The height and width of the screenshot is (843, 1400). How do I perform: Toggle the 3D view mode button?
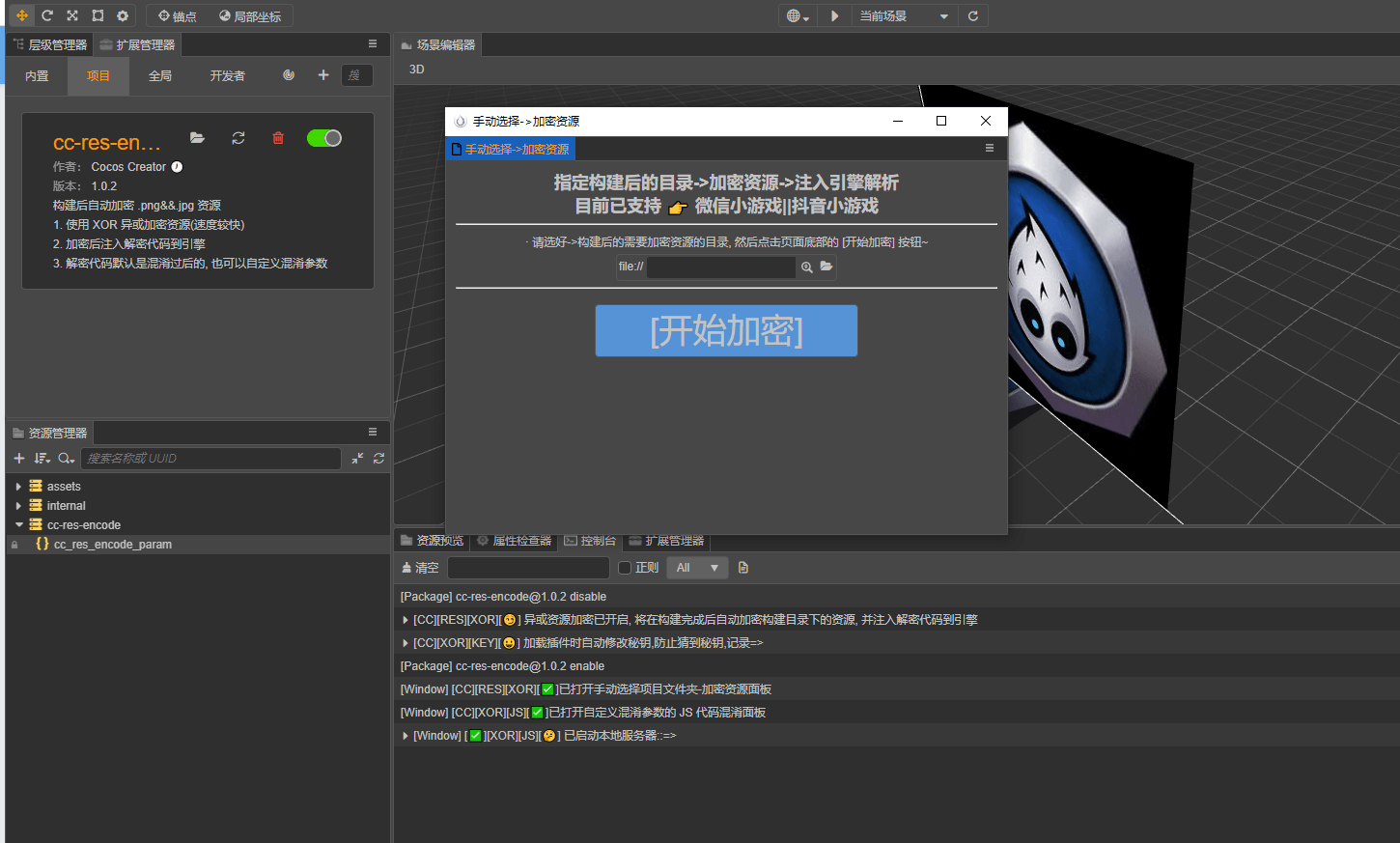pyautogui.click(x=417, y=70)
